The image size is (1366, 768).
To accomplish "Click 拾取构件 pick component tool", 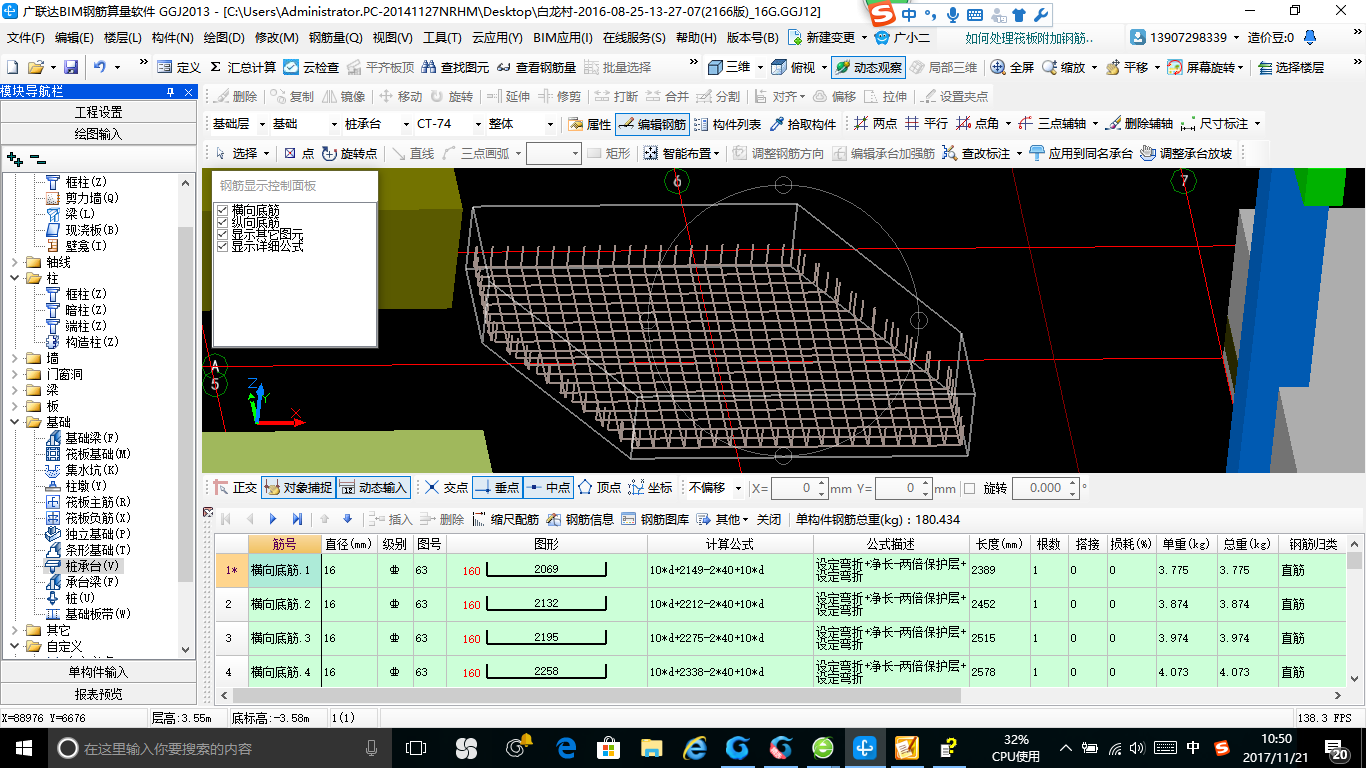I will coord(802,124).
